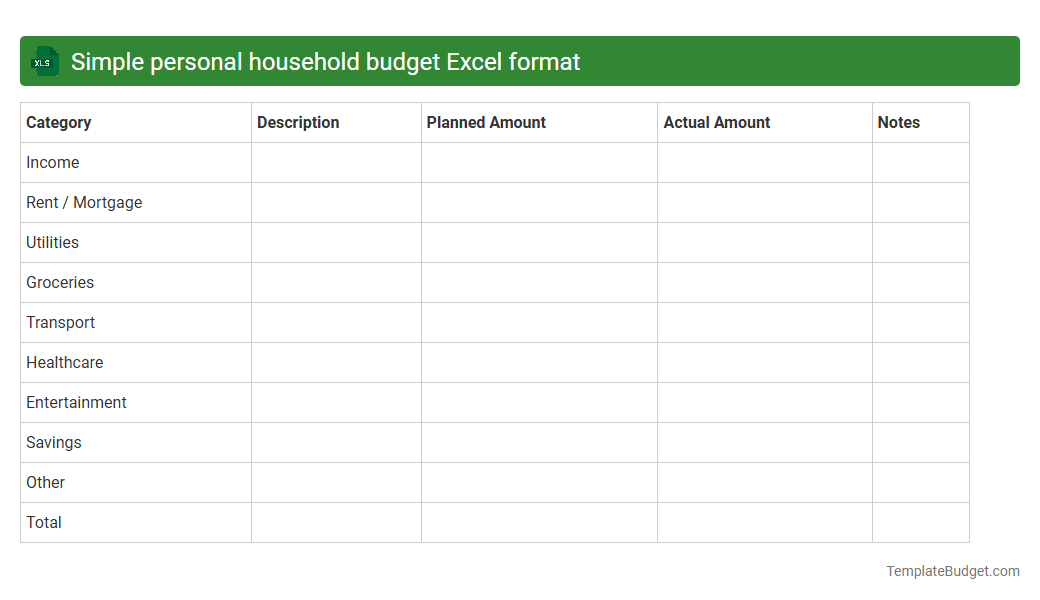Select the Utilities category cell
Image resolution: width=1040 pixels, height=600 pixels.
52,242
